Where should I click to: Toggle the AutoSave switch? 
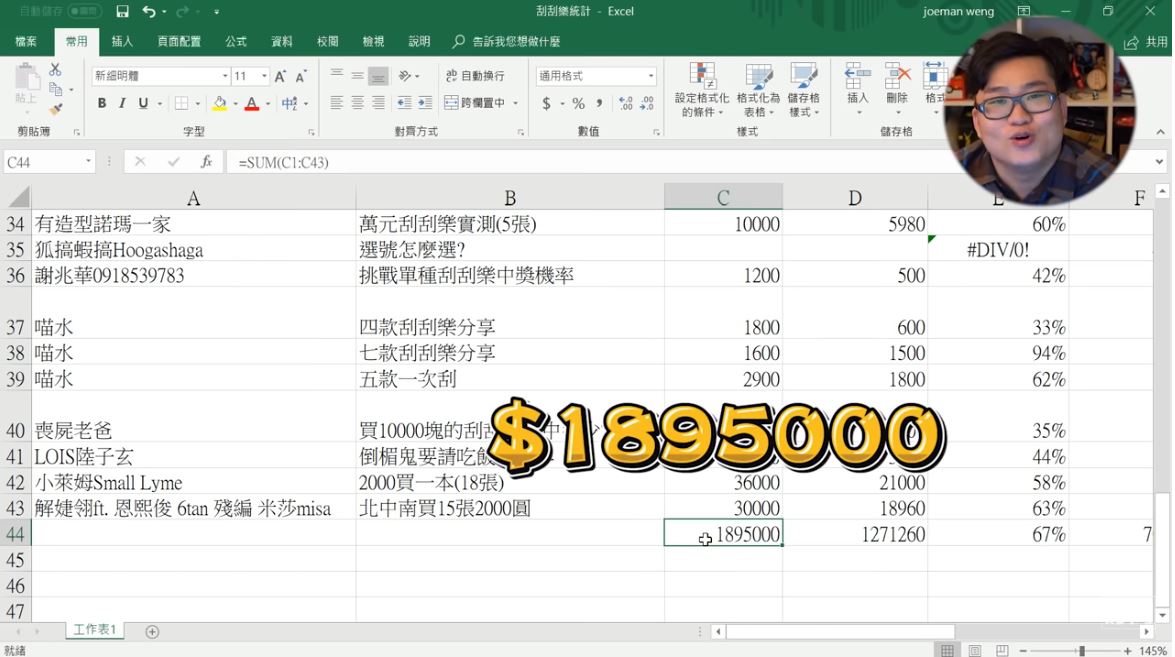pyautogui.click(x=84, y=12)
